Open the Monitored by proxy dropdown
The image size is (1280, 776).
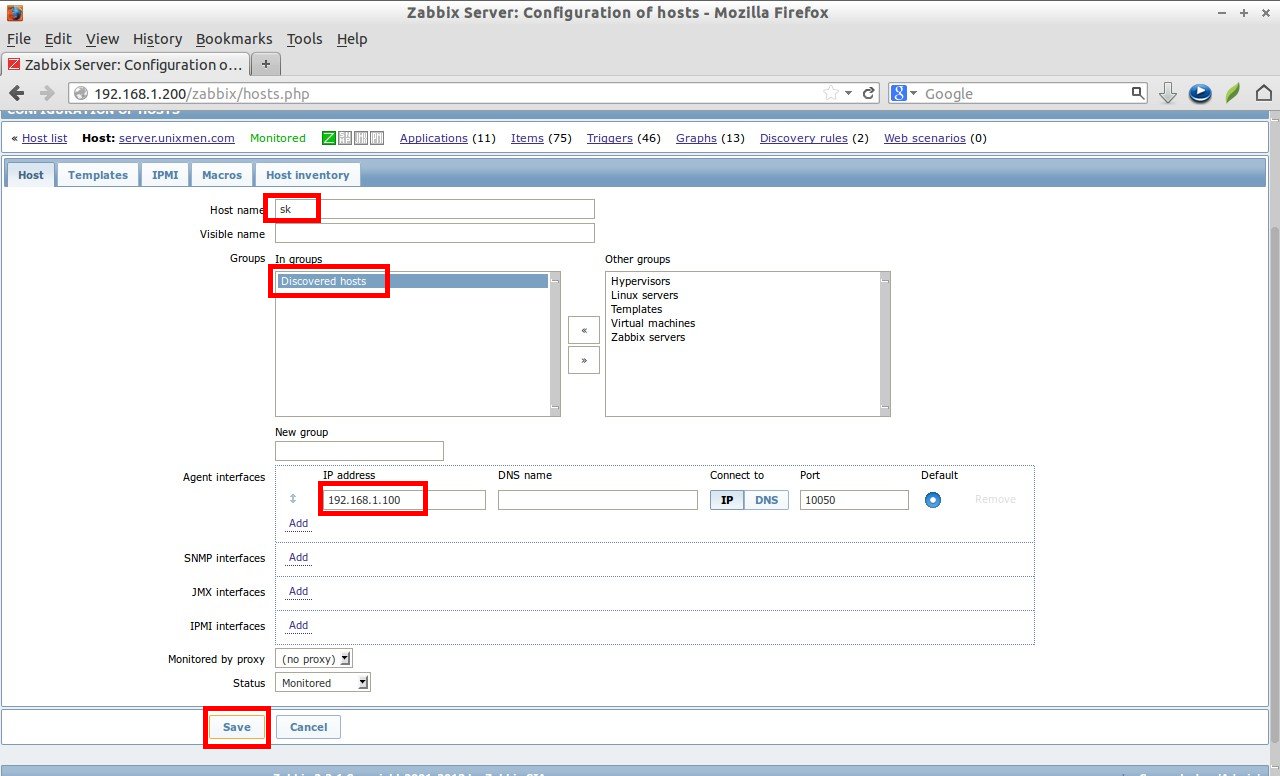coord(314,658)
